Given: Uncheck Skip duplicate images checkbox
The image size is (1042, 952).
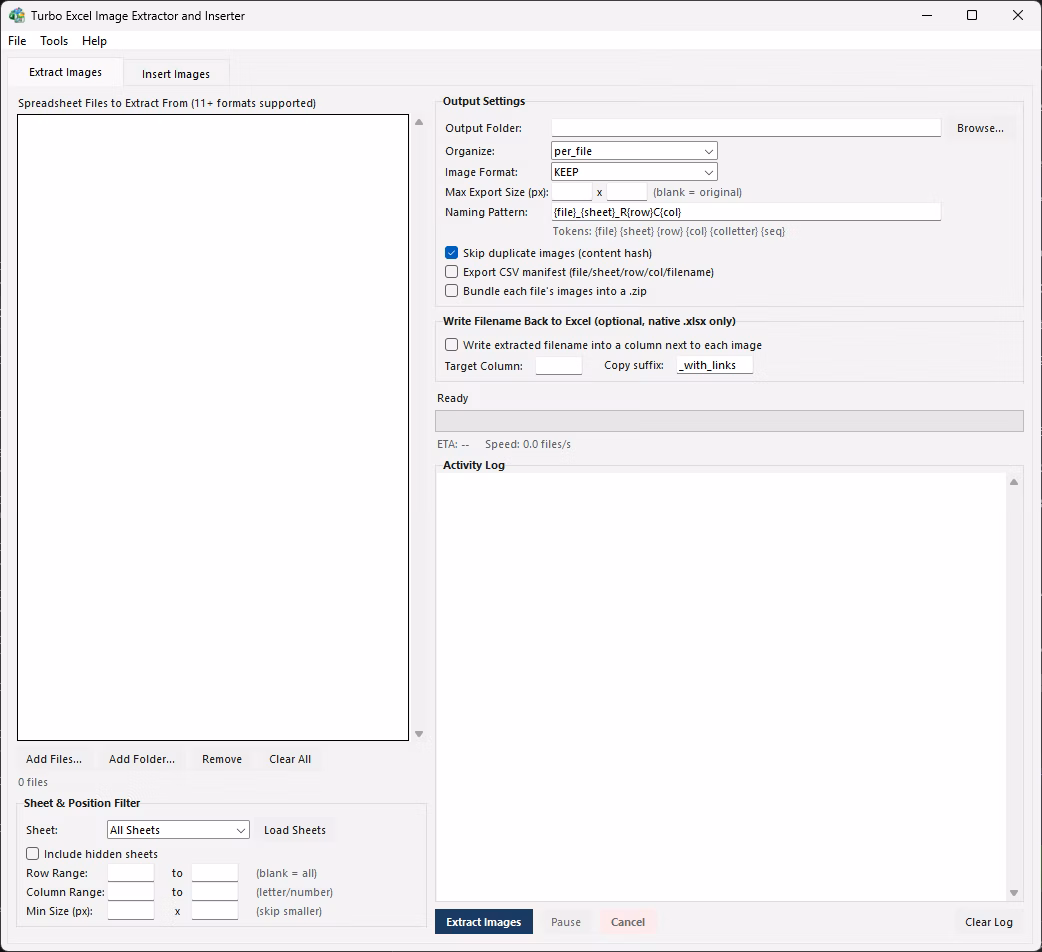Looking at the screenshot, I should point(451,252).
